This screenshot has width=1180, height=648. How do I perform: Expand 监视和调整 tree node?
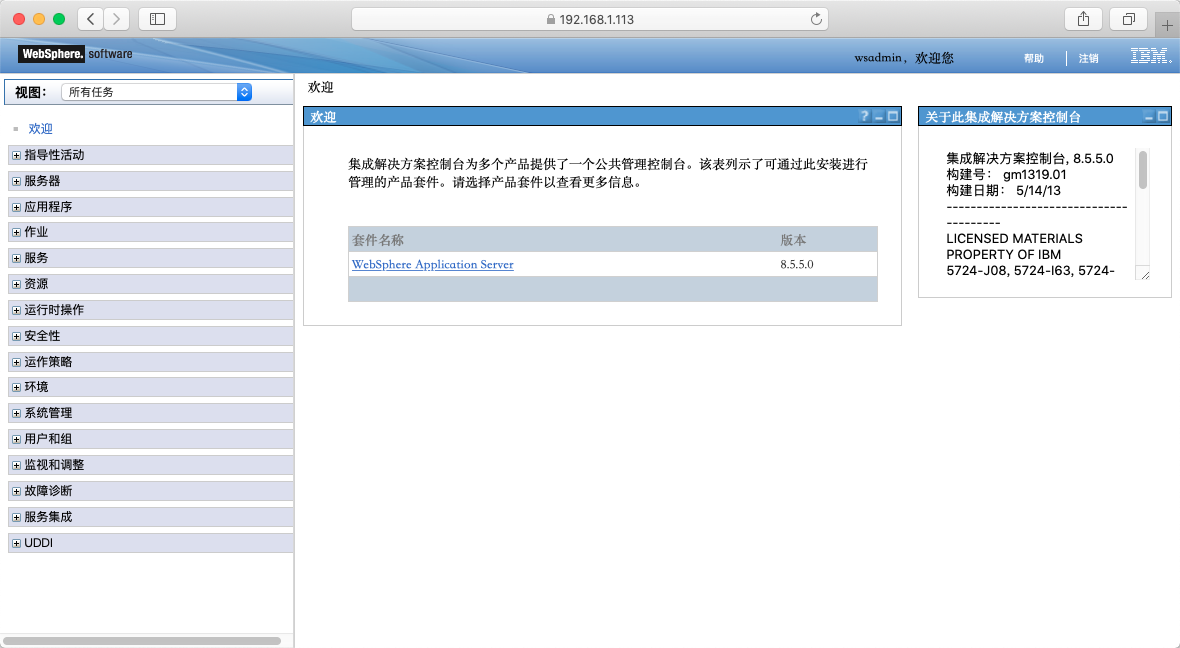click(x=17, y=465)
